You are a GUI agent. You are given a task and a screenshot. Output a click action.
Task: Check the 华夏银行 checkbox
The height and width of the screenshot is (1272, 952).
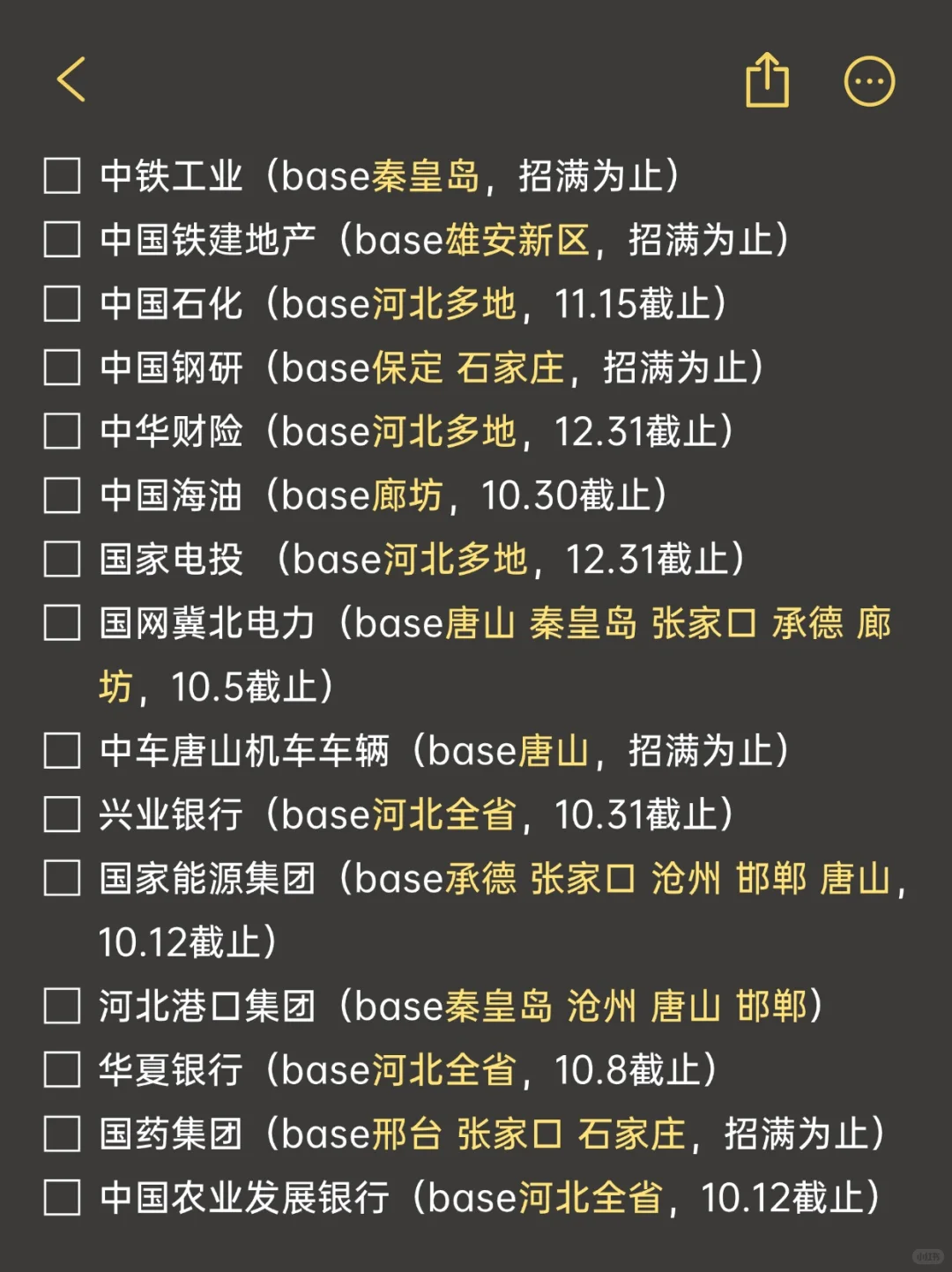[63, 1070]
